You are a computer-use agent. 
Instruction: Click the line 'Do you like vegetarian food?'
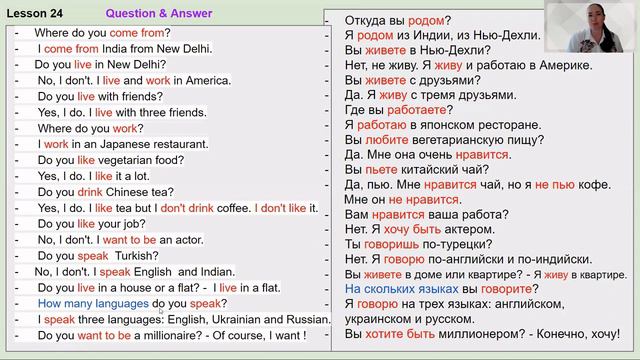pyautogui.click(x=111, y=160)
